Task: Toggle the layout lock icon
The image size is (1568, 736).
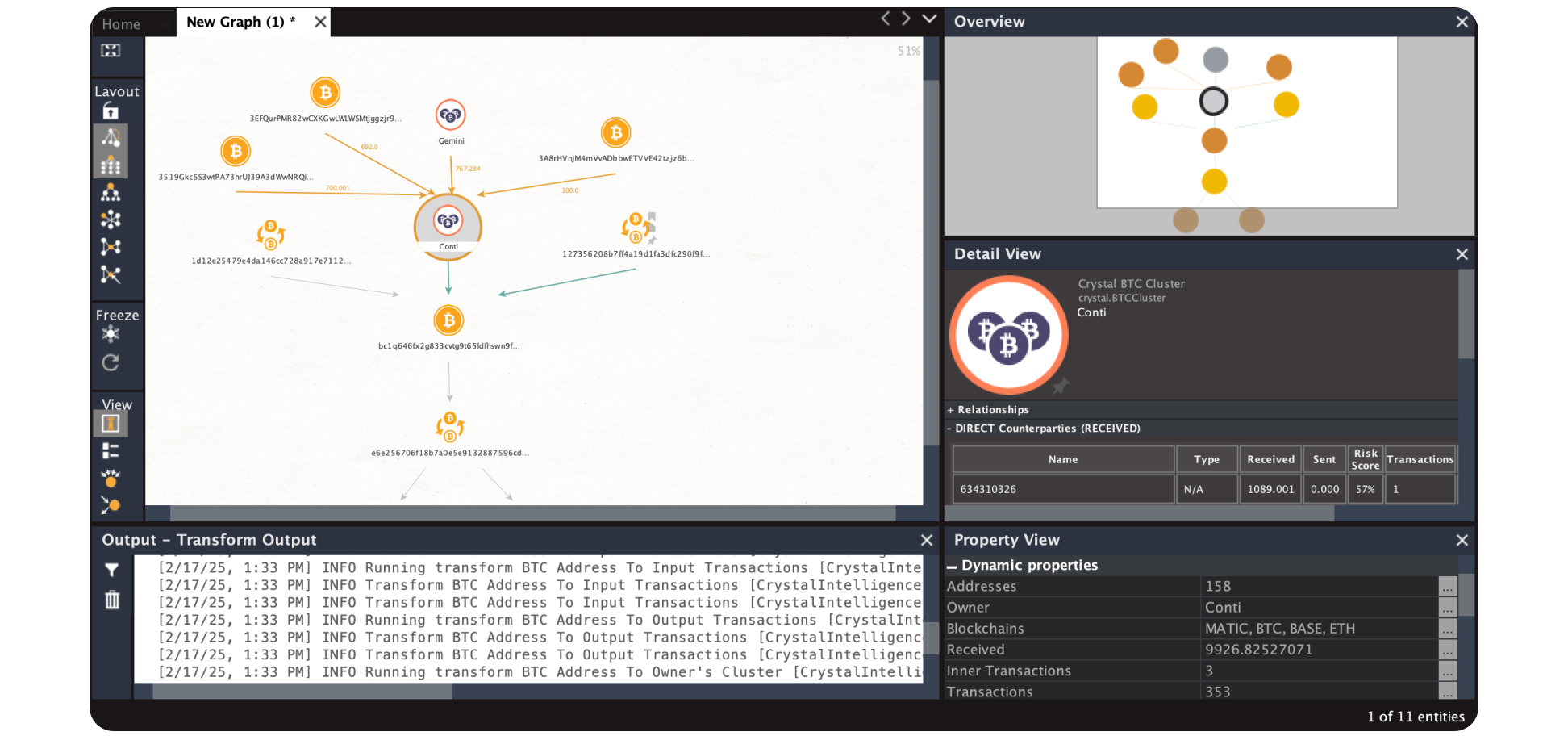Action: tap(111, 111)
